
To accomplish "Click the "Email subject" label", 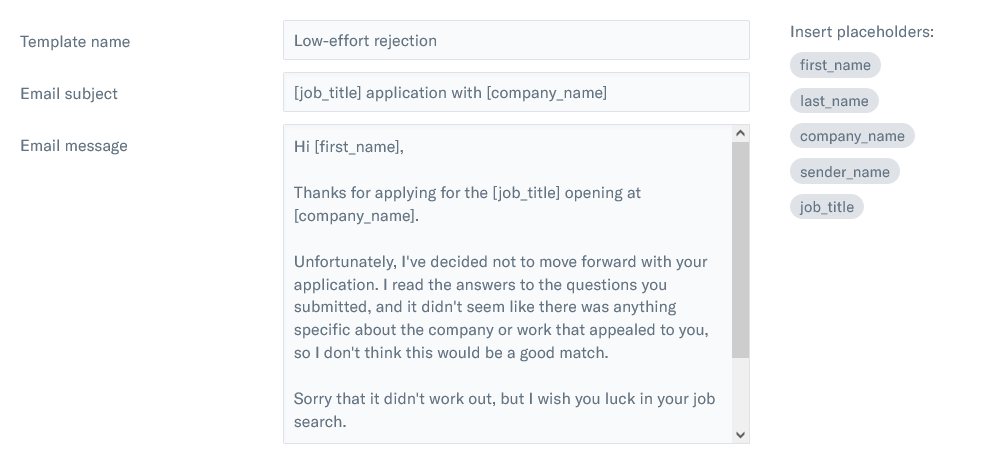I will point(69,94).
